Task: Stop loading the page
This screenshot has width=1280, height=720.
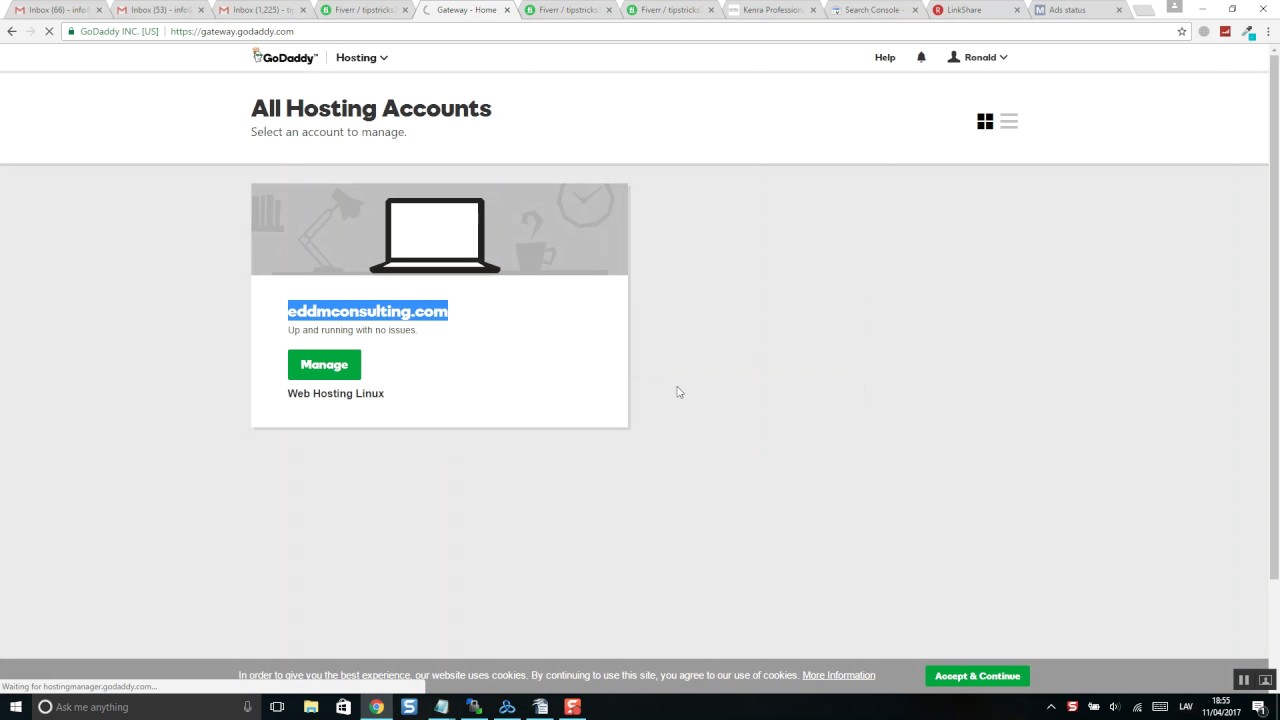Action: click(x=51, y=31)
